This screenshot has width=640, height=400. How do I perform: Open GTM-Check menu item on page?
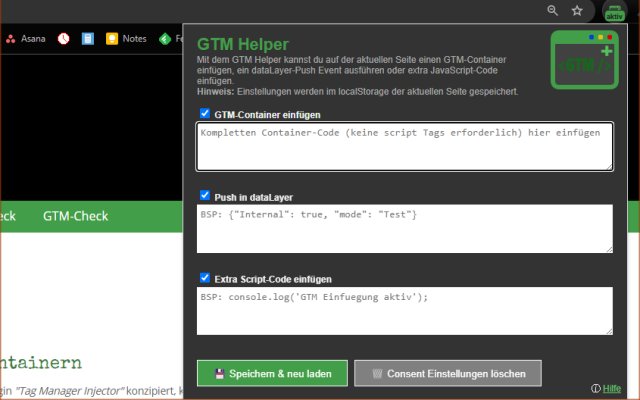point(76,216)
